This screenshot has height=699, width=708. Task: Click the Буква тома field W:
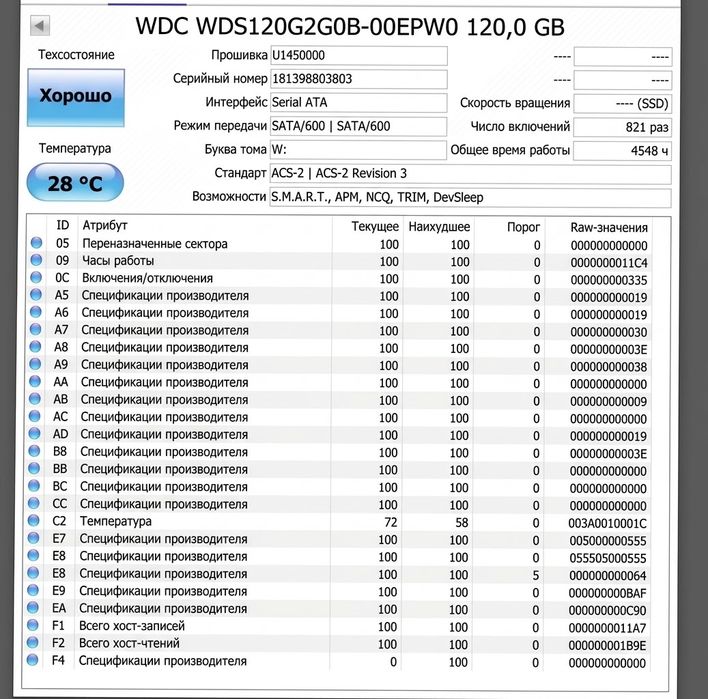[x=358, y=149]
